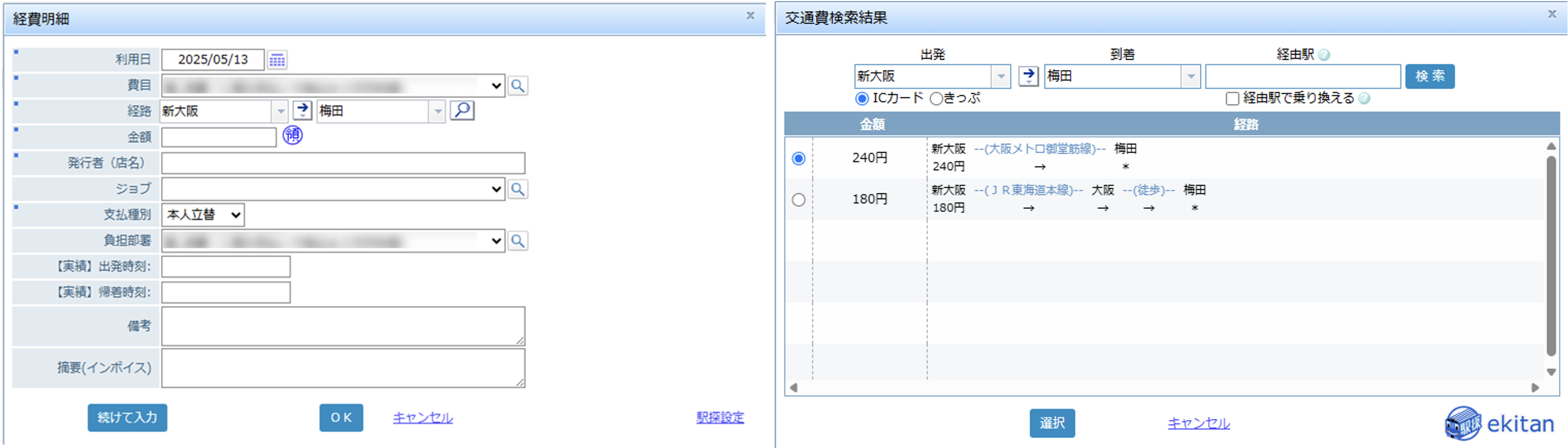Click the help icon next to 経由駅 label
This screenshot has height=448, width=1568.
click(1323, 55)
